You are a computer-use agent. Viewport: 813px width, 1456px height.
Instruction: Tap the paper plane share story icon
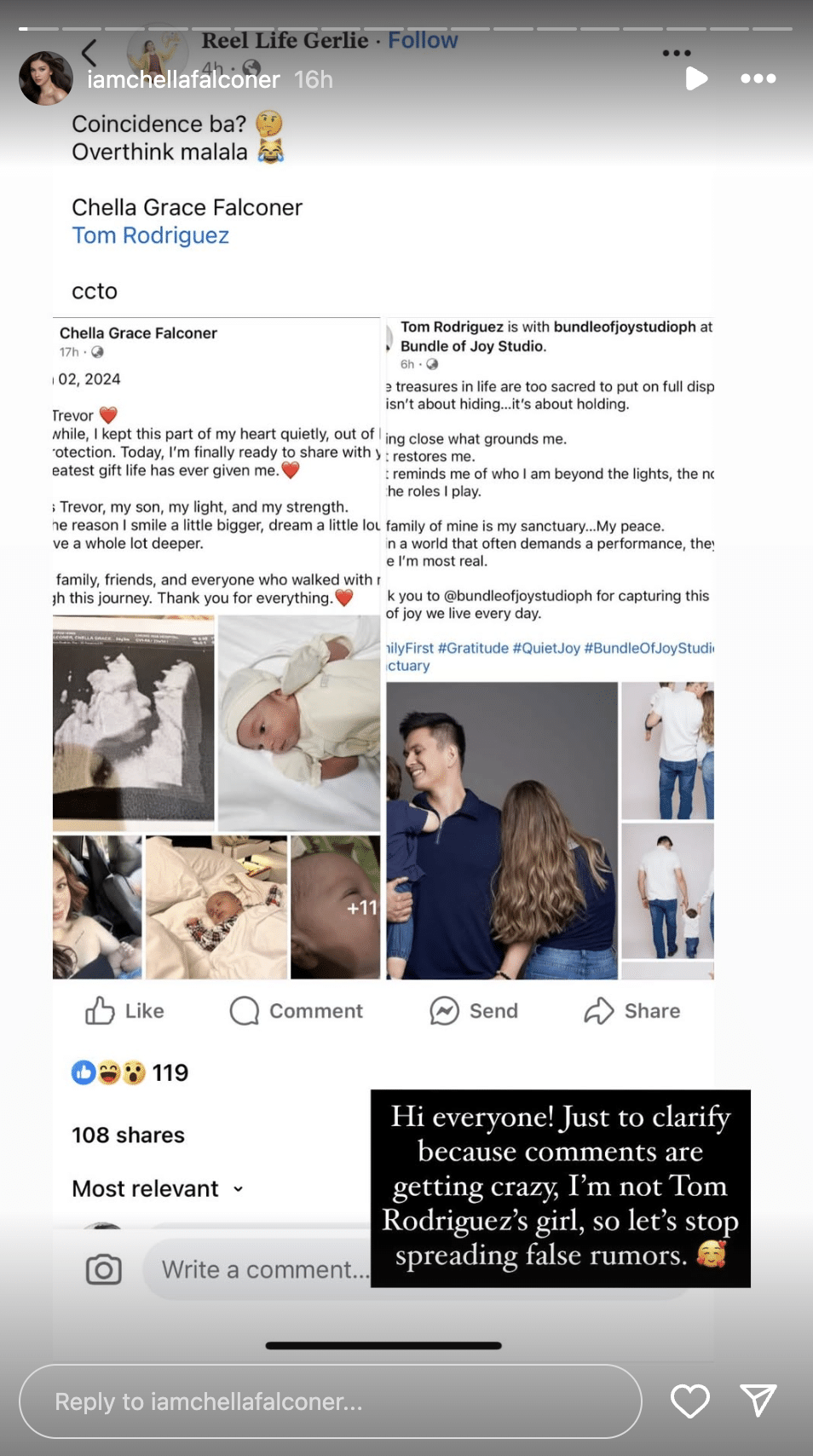tap(758, 1401)
